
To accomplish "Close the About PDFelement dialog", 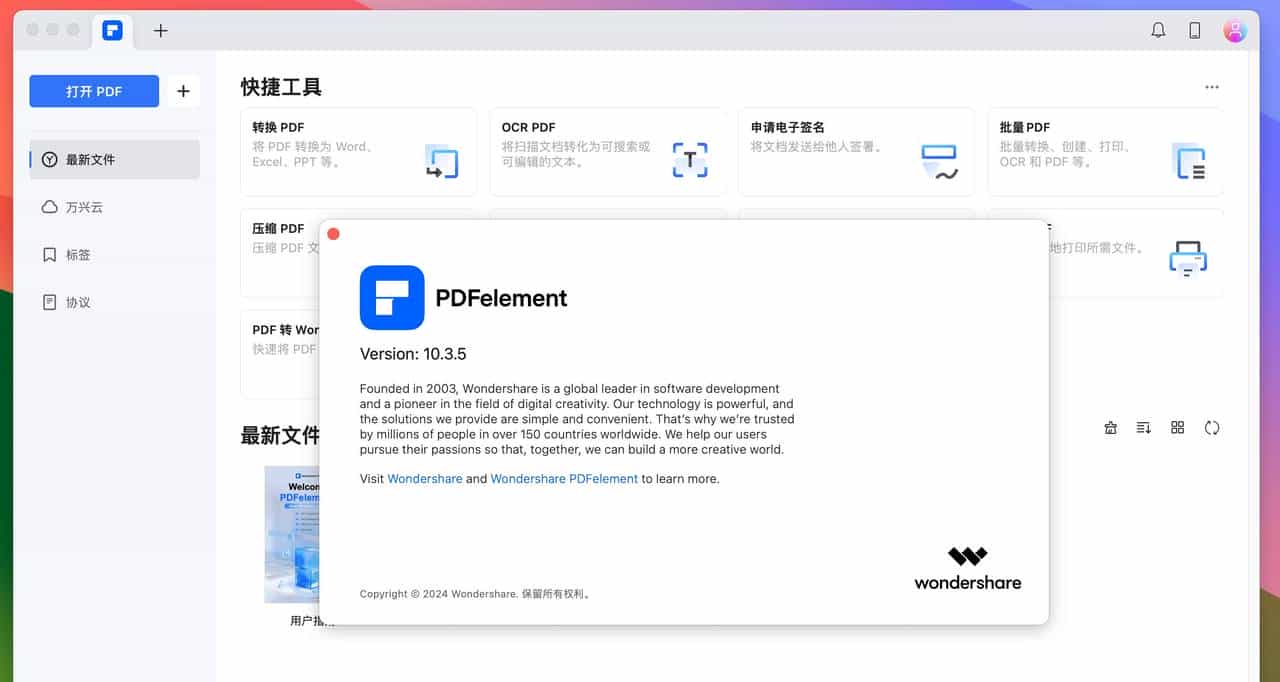I will (x=334, y=234).
